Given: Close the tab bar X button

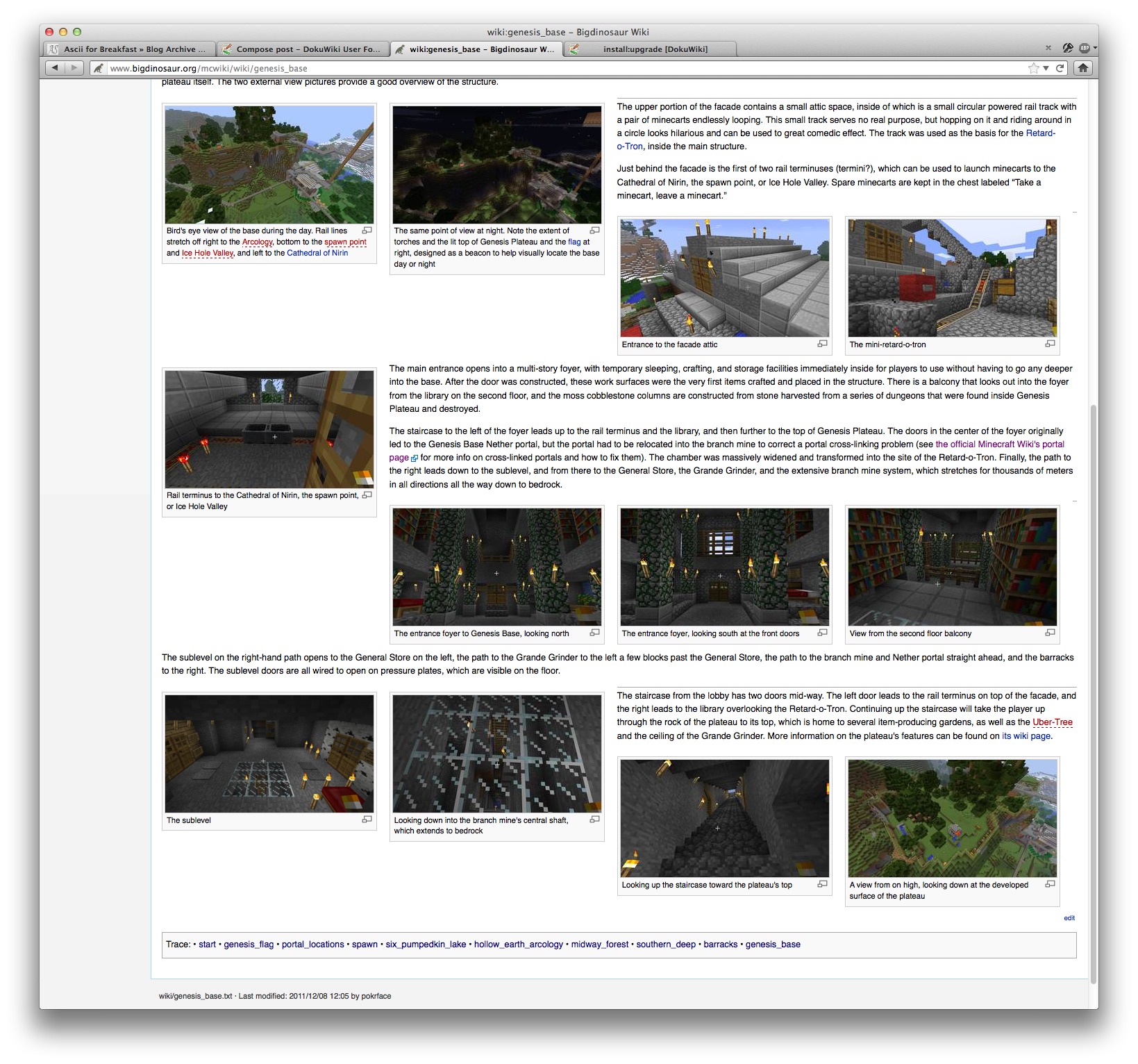Looking at the screenshot, I should (1048, 48).
